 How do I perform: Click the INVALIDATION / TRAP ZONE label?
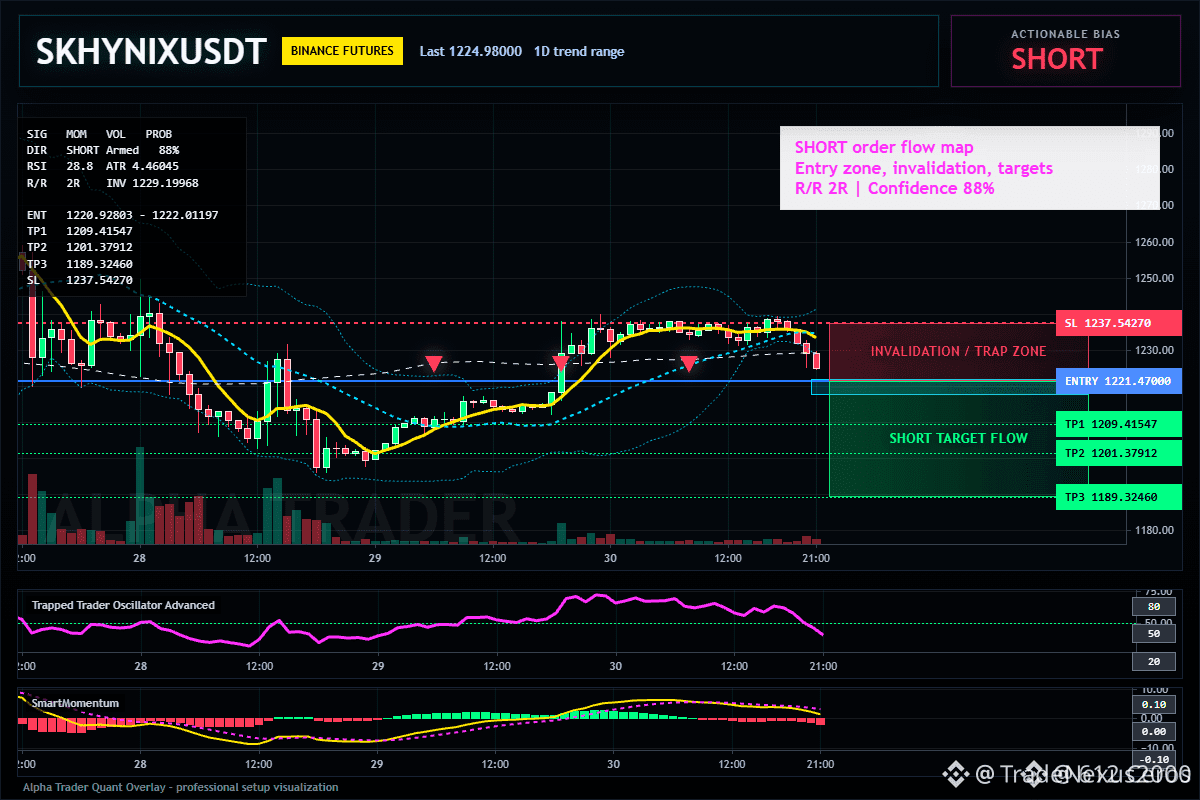coord(958,351)
